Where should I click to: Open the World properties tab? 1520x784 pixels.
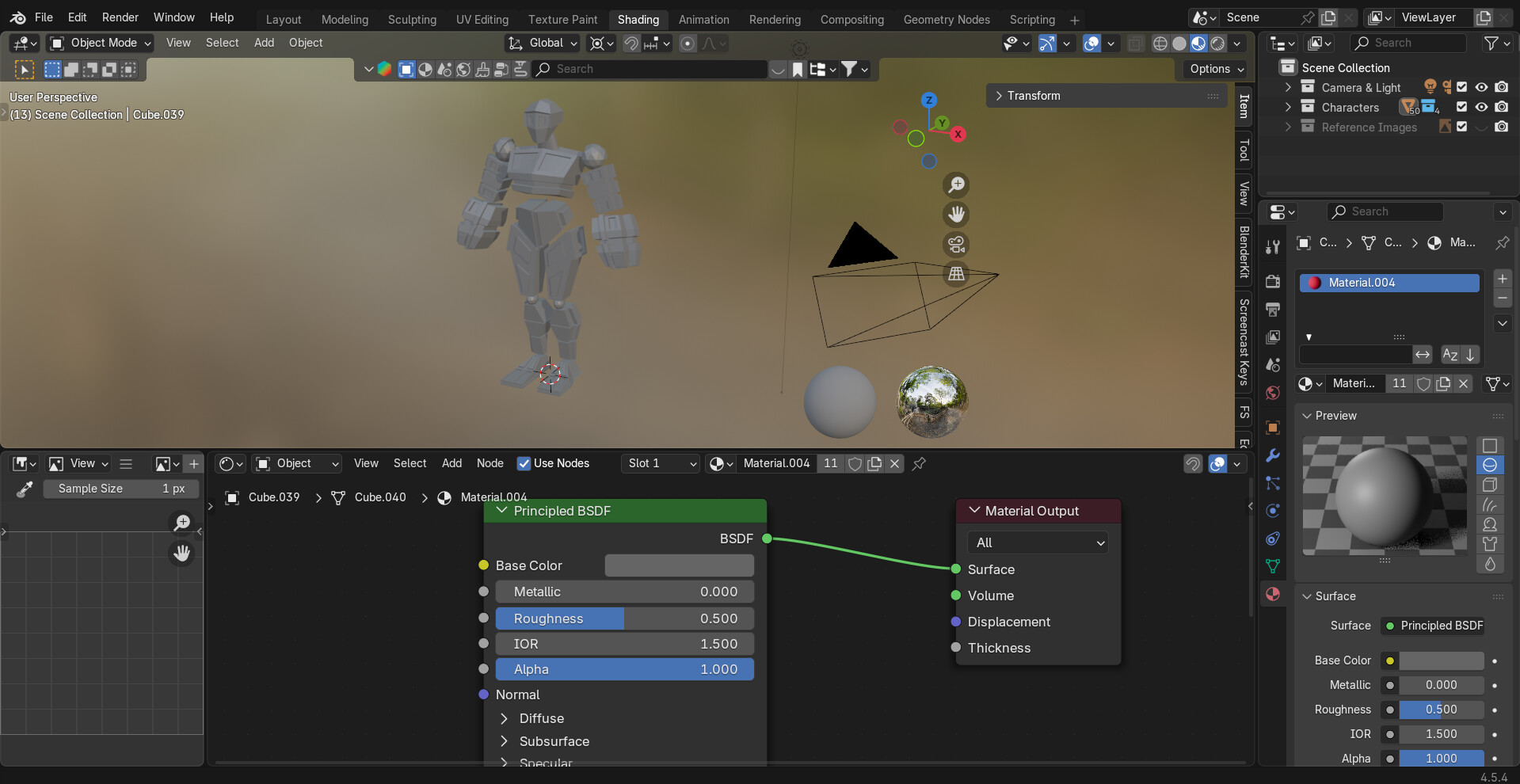[x=1273, y=393]
